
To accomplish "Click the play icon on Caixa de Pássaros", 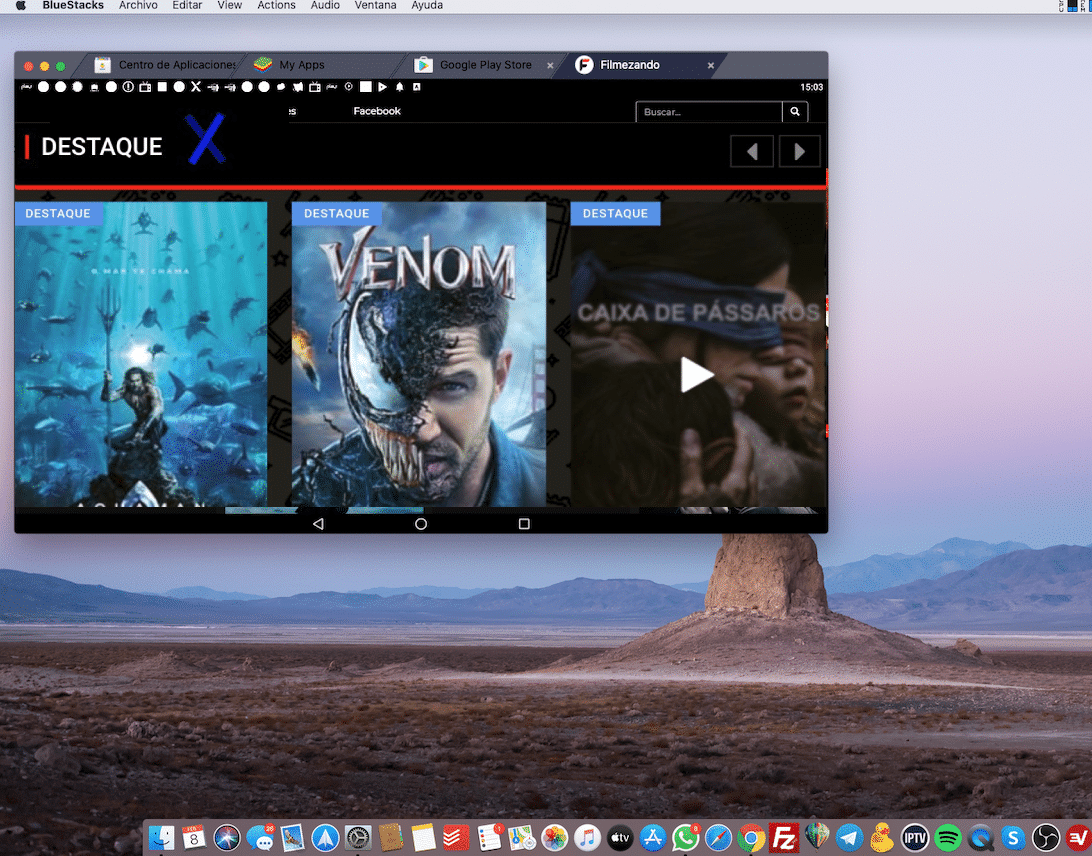I will click(697, 374).
